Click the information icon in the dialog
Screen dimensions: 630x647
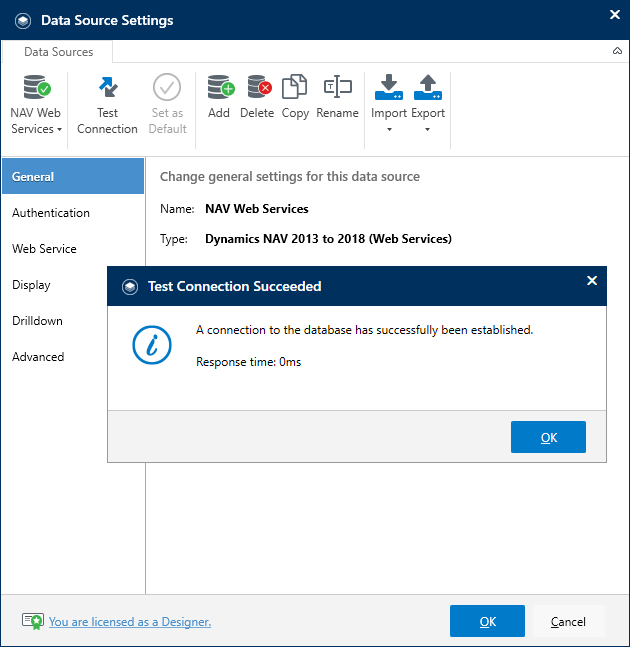(152, 345)
